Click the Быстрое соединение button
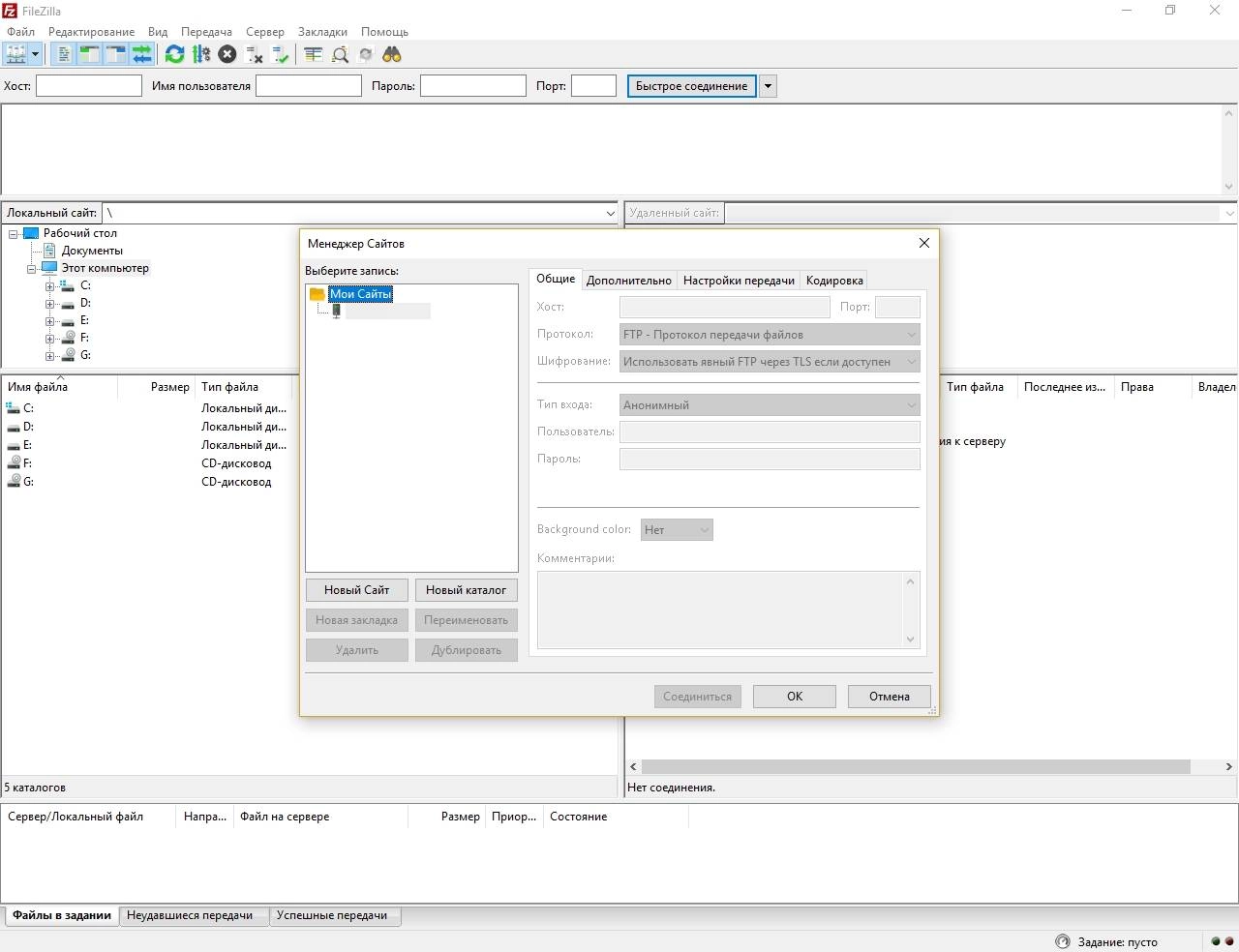 [692, 86]
